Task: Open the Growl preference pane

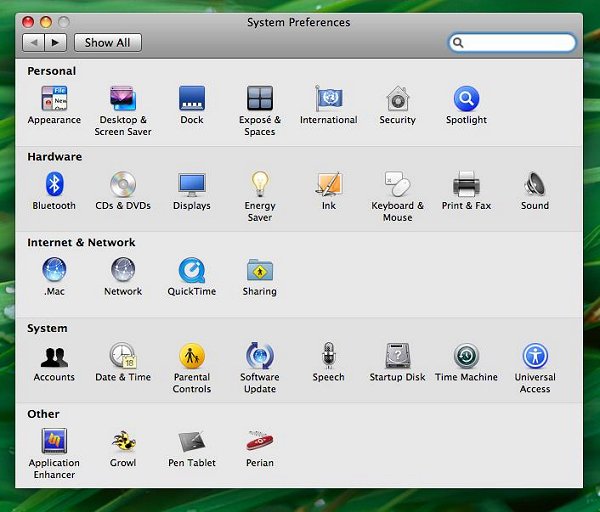Action: (123, 442)
